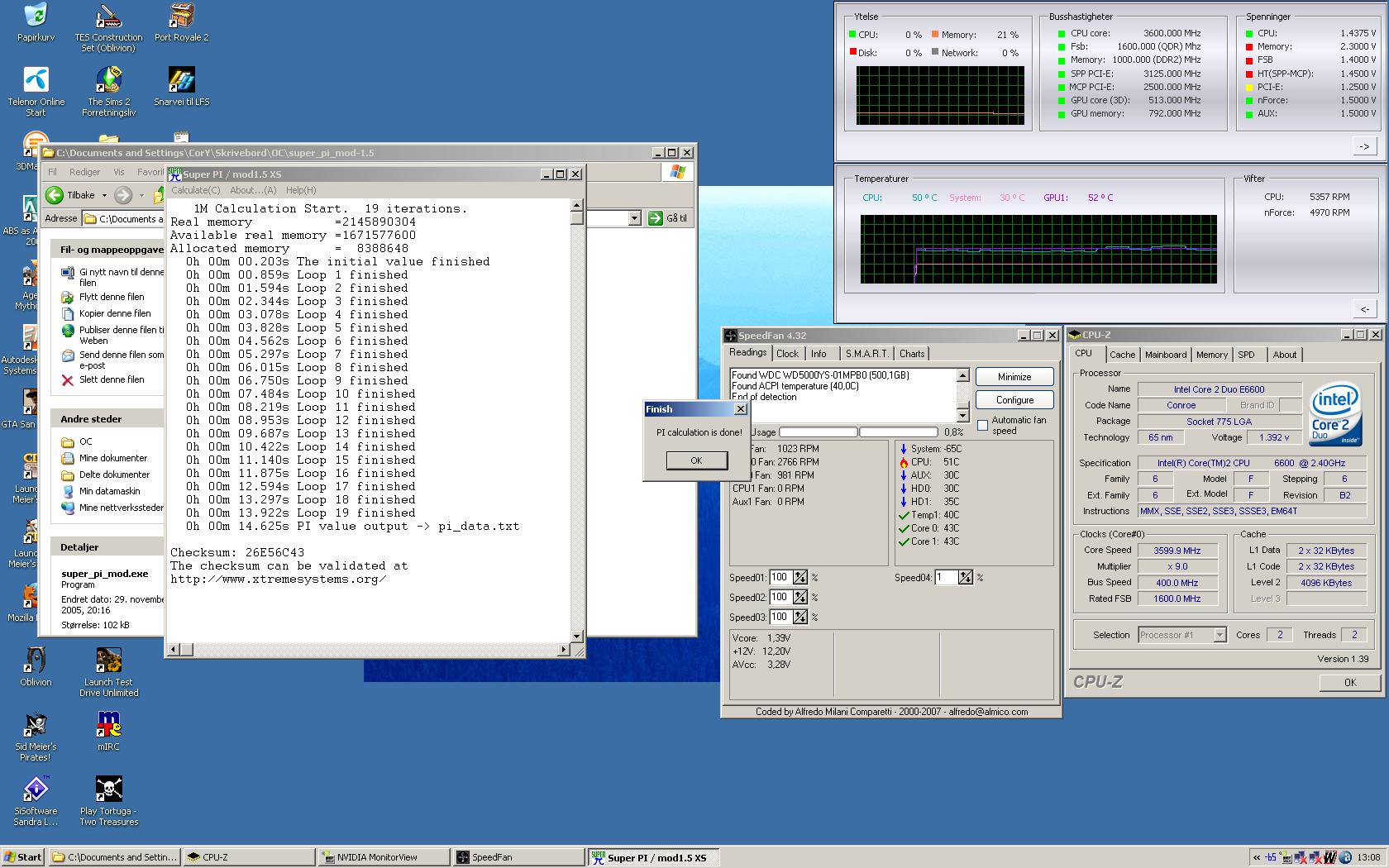The image size is (1389, 868).
Task: Click the Super PI vertical scrollbar down arrow
Action: tap(576, 637)
